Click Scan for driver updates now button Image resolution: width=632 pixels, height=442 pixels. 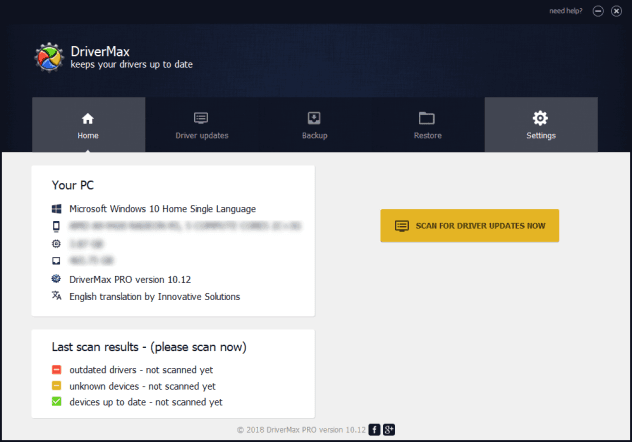[x=470, y=226]
